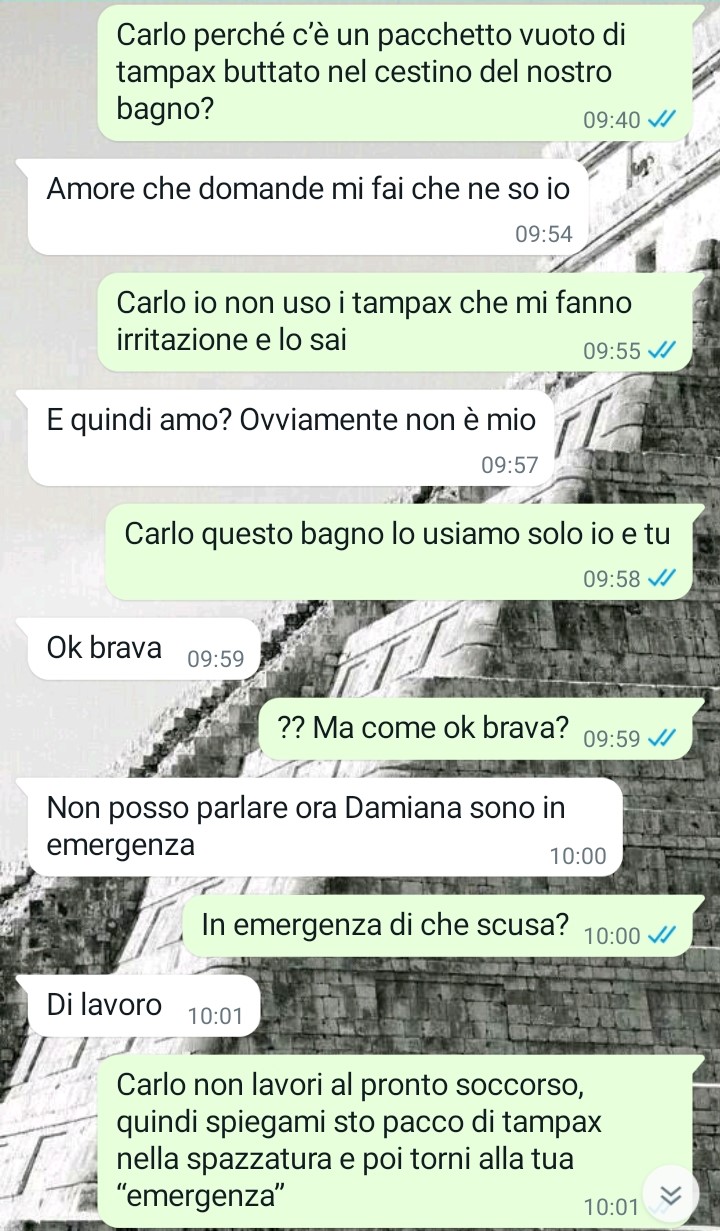Screen dimensions: 720x1231
Task: Tap the 09:54 timestamp on received message
Action: click(544, 235)
